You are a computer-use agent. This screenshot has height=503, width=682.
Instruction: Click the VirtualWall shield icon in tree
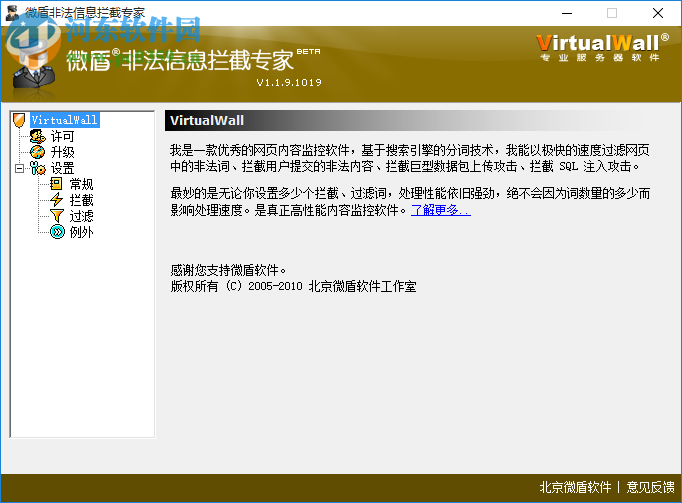19,120
